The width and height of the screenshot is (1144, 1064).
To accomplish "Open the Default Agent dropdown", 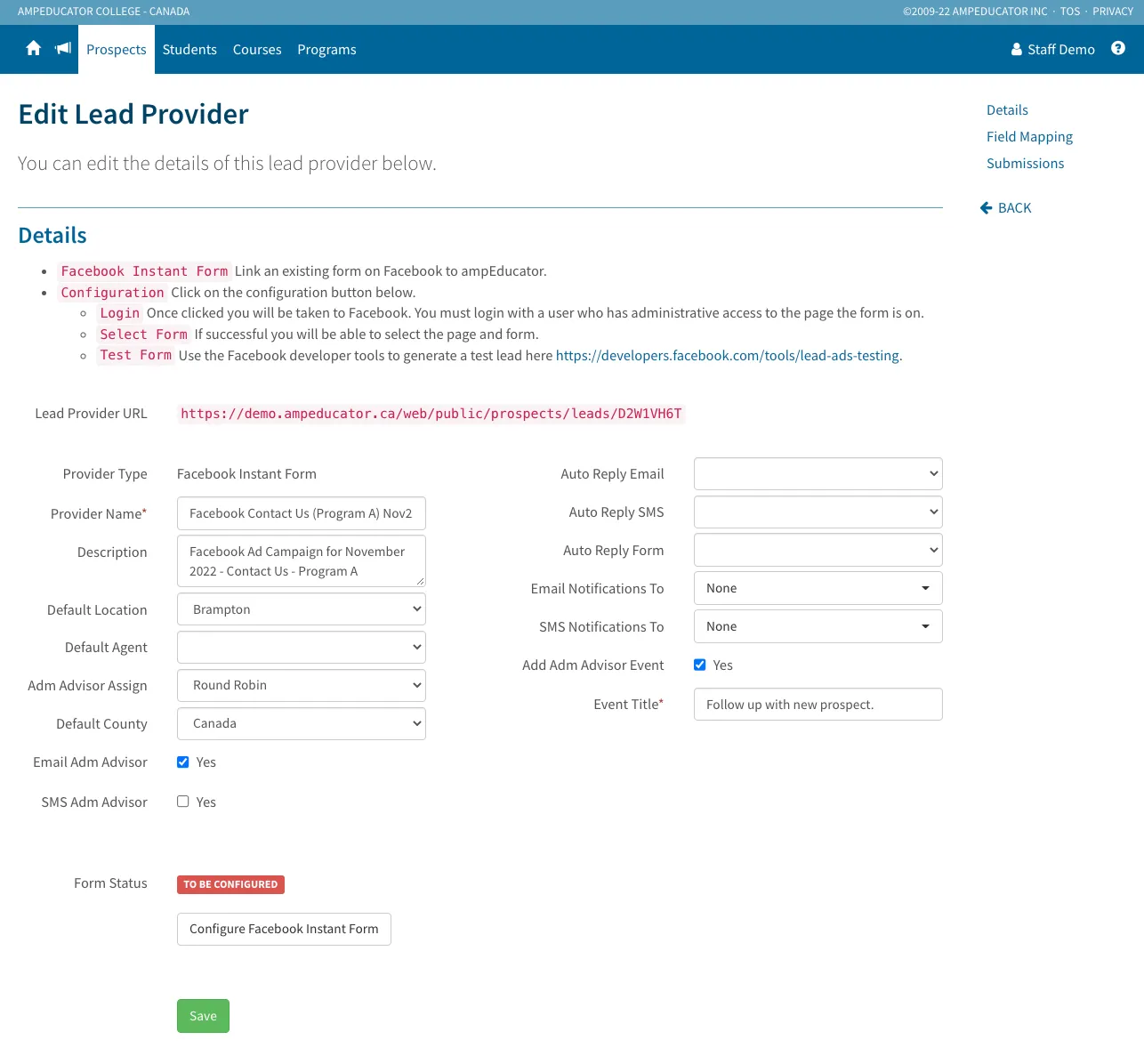I will pyautogui.click(x=302, y=648).
